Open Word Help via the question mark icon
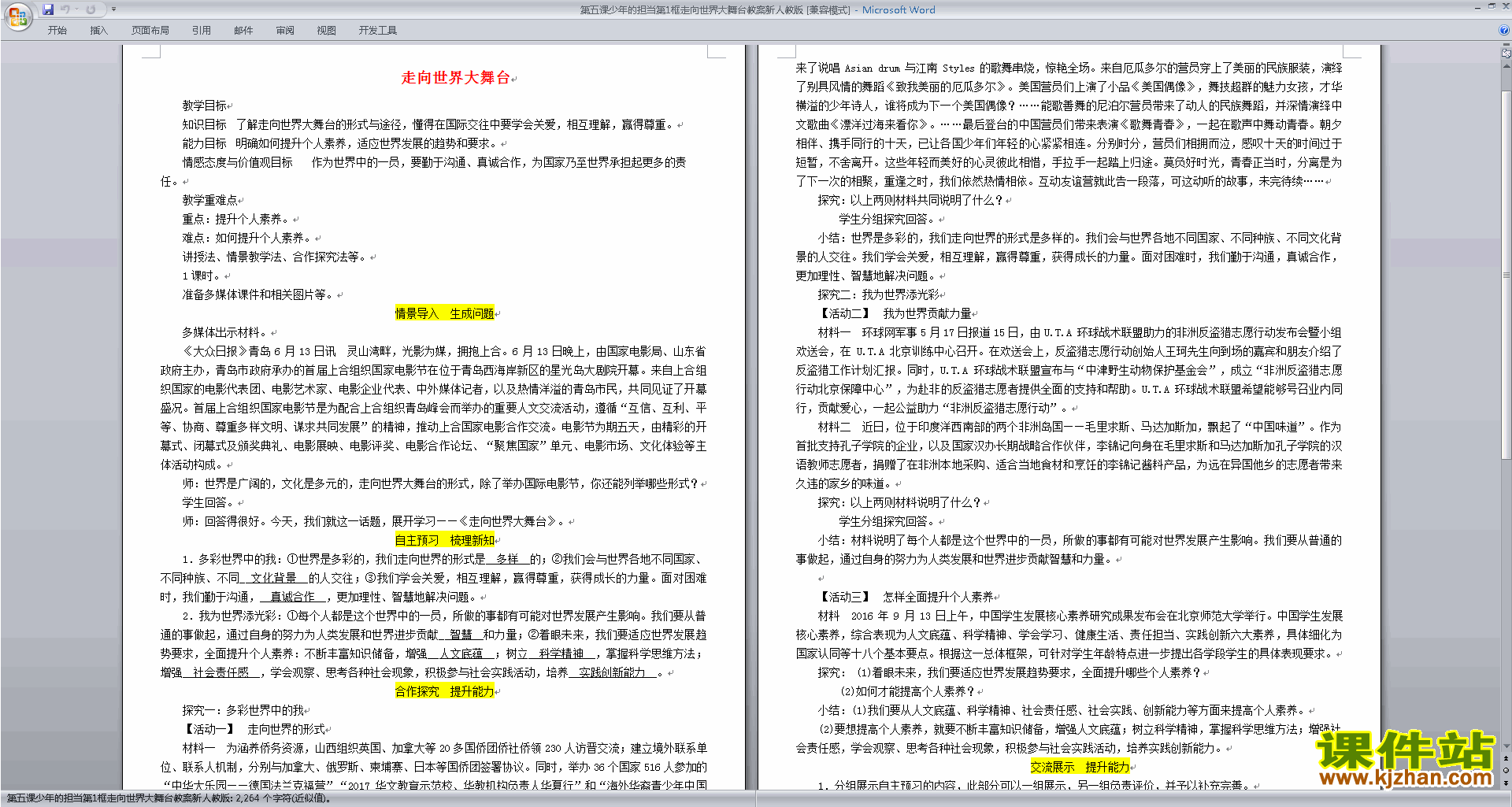 tap(1504, 30)
